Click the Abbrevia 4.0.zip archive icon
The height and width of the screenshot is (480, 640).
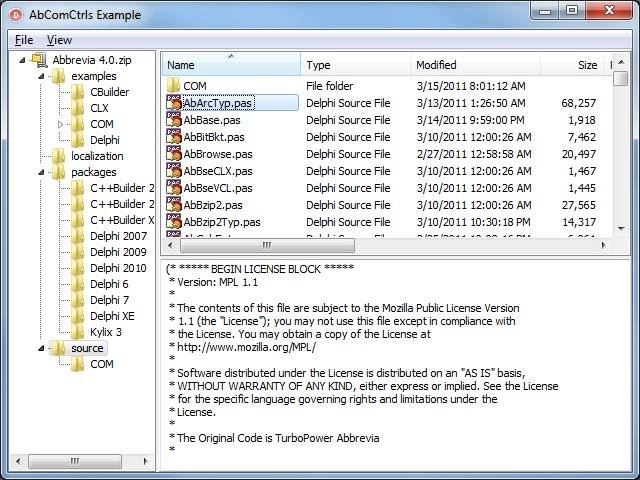[x=40, y=60]
